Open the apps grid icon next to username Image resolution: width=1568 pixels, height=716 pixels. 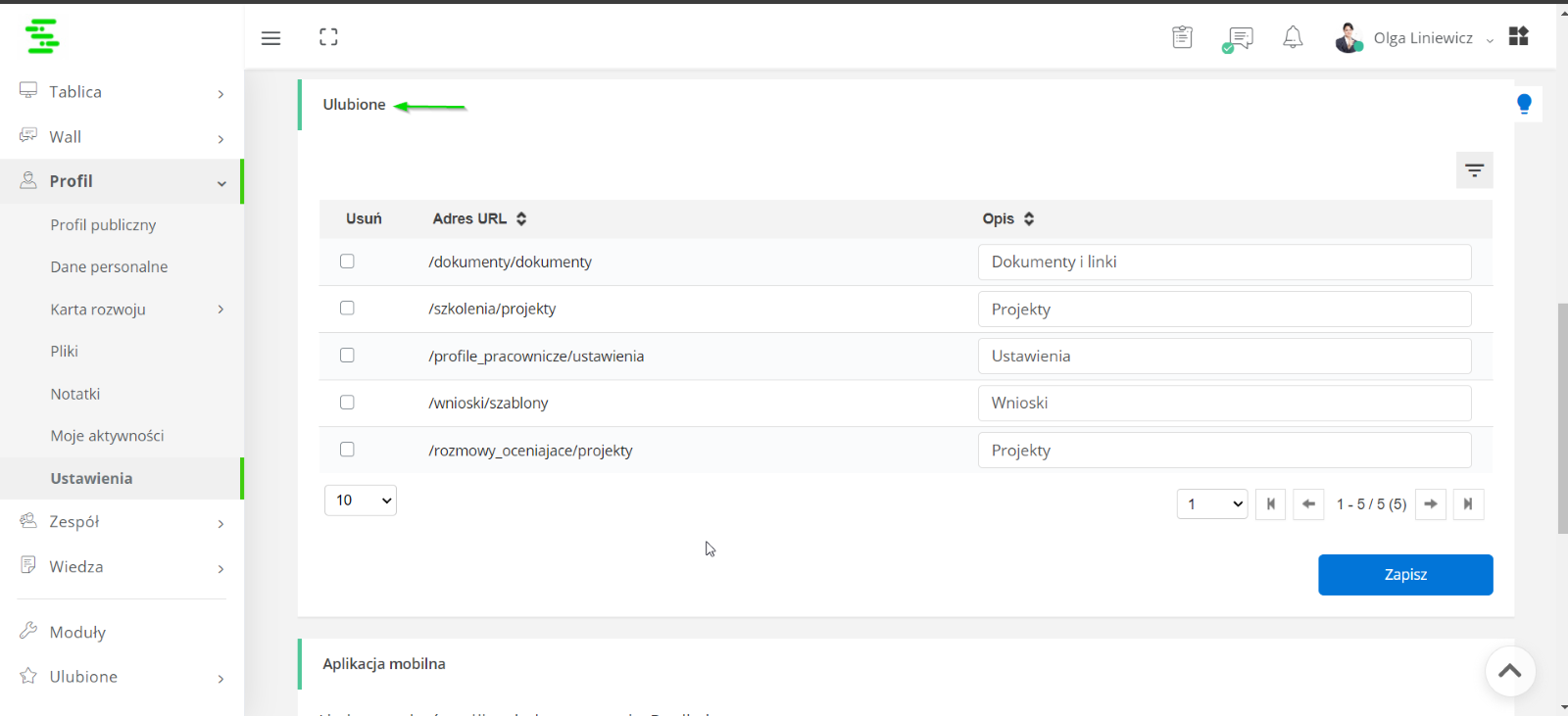coord(1518,36)
